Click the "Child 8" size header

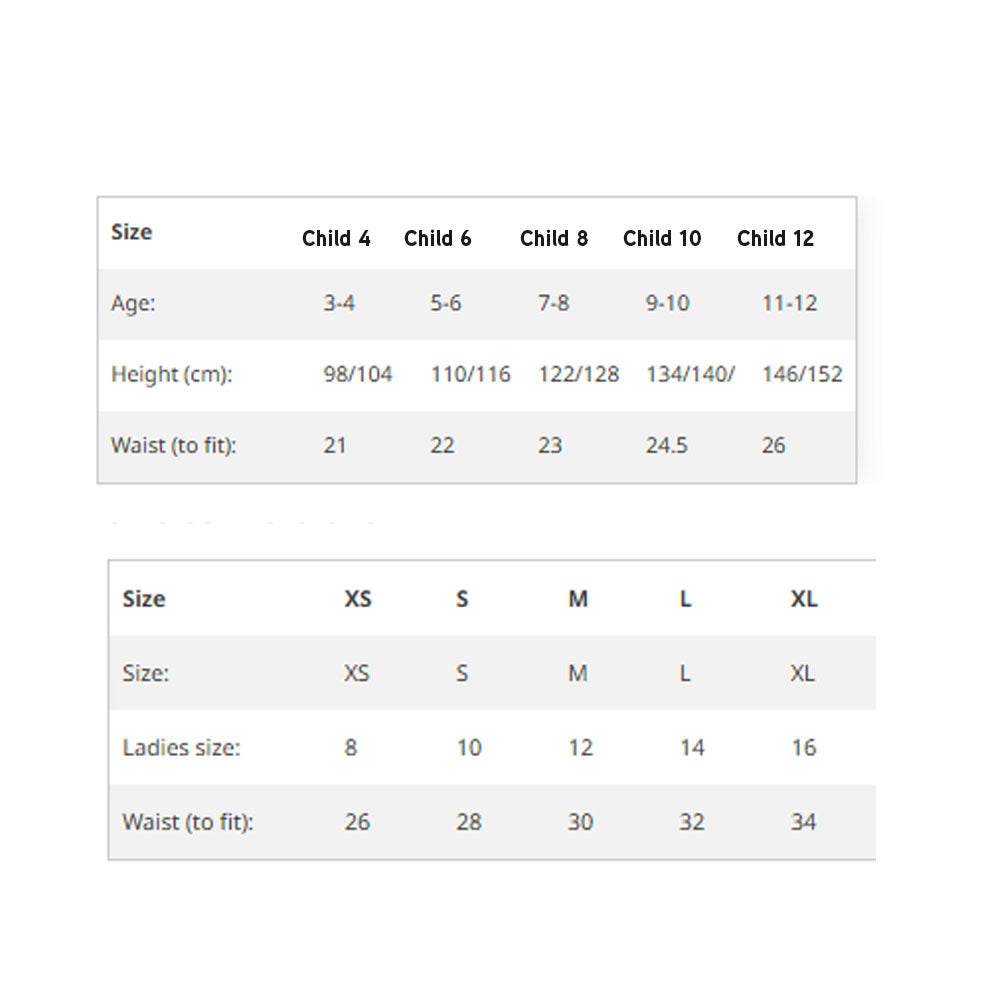click(x=554, y=238)
